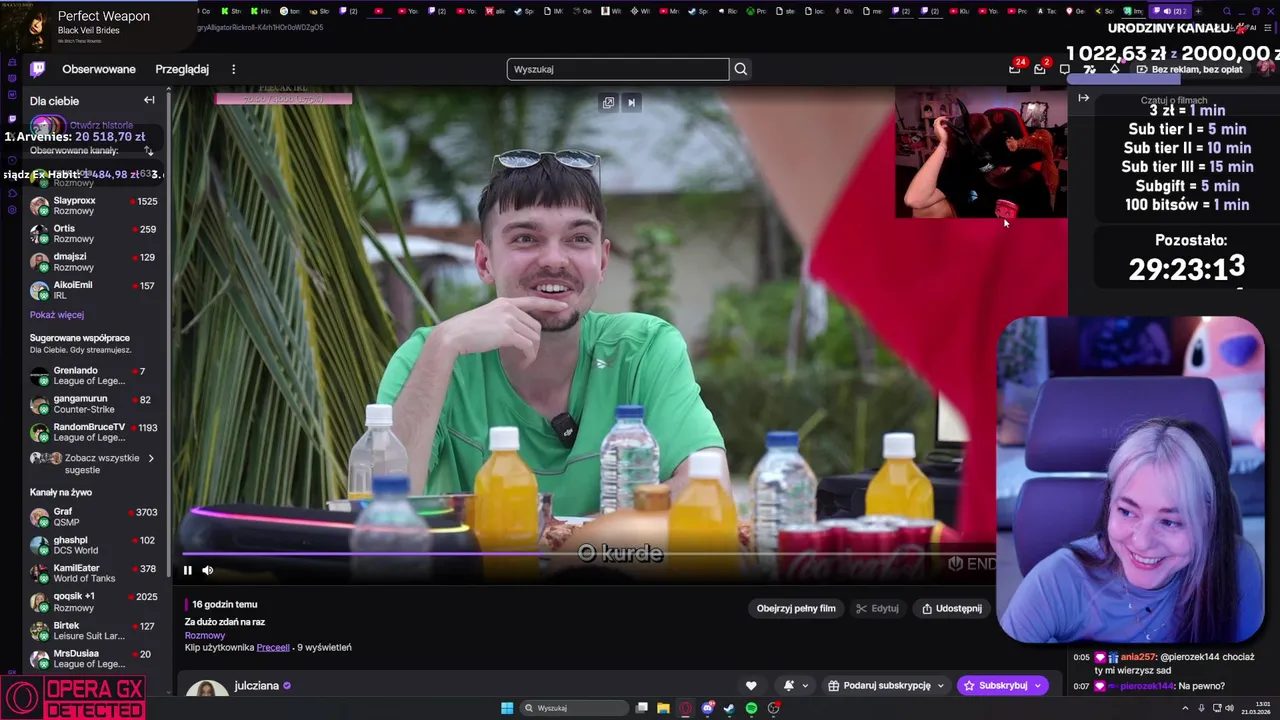Open the Rozmowy category link
Image resolution: width=1280 pixels, height=720 pixels.
point(205,635)
